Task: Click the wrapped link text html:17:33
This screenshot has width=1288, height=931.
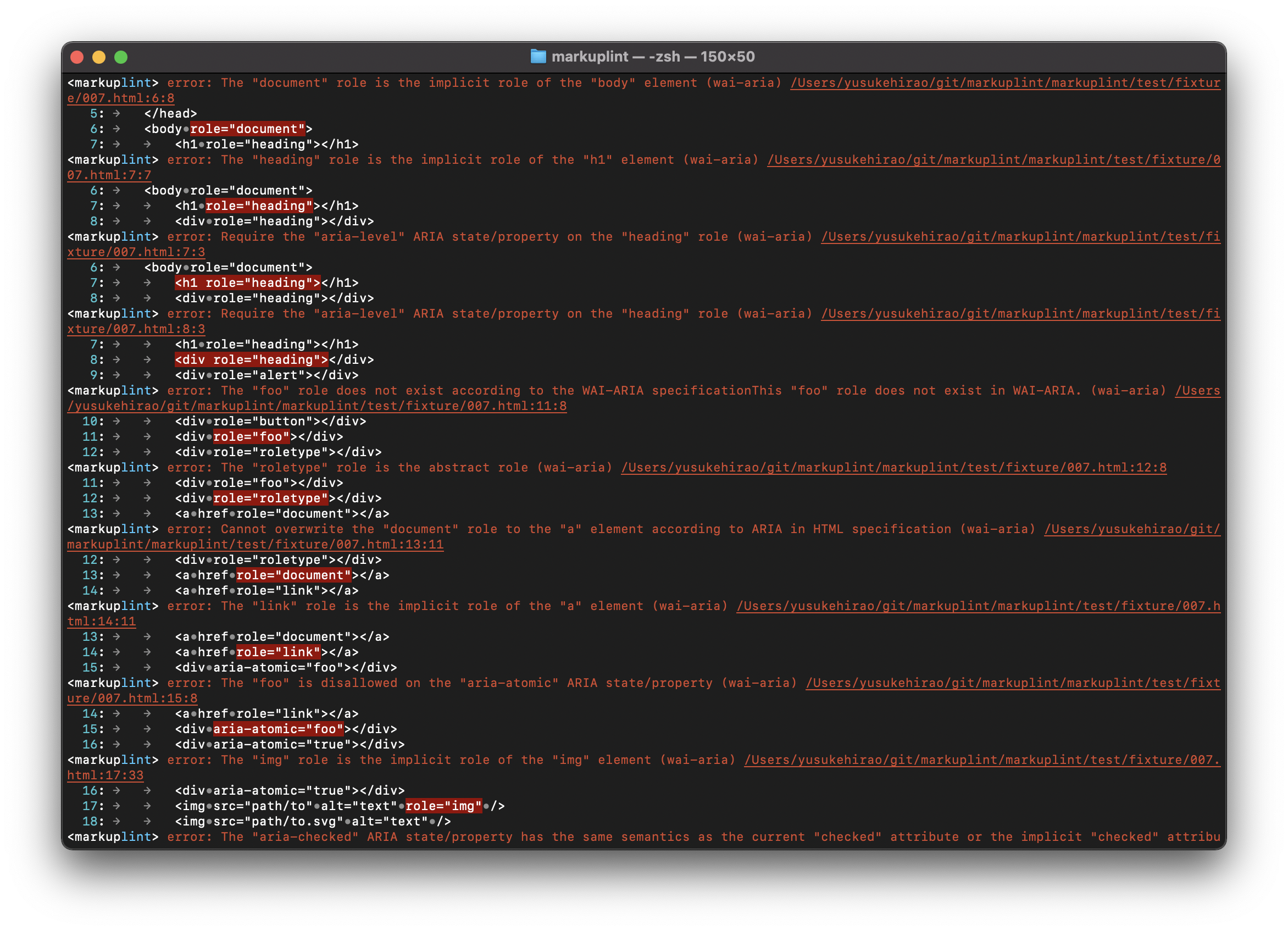Action: (105, 775)
